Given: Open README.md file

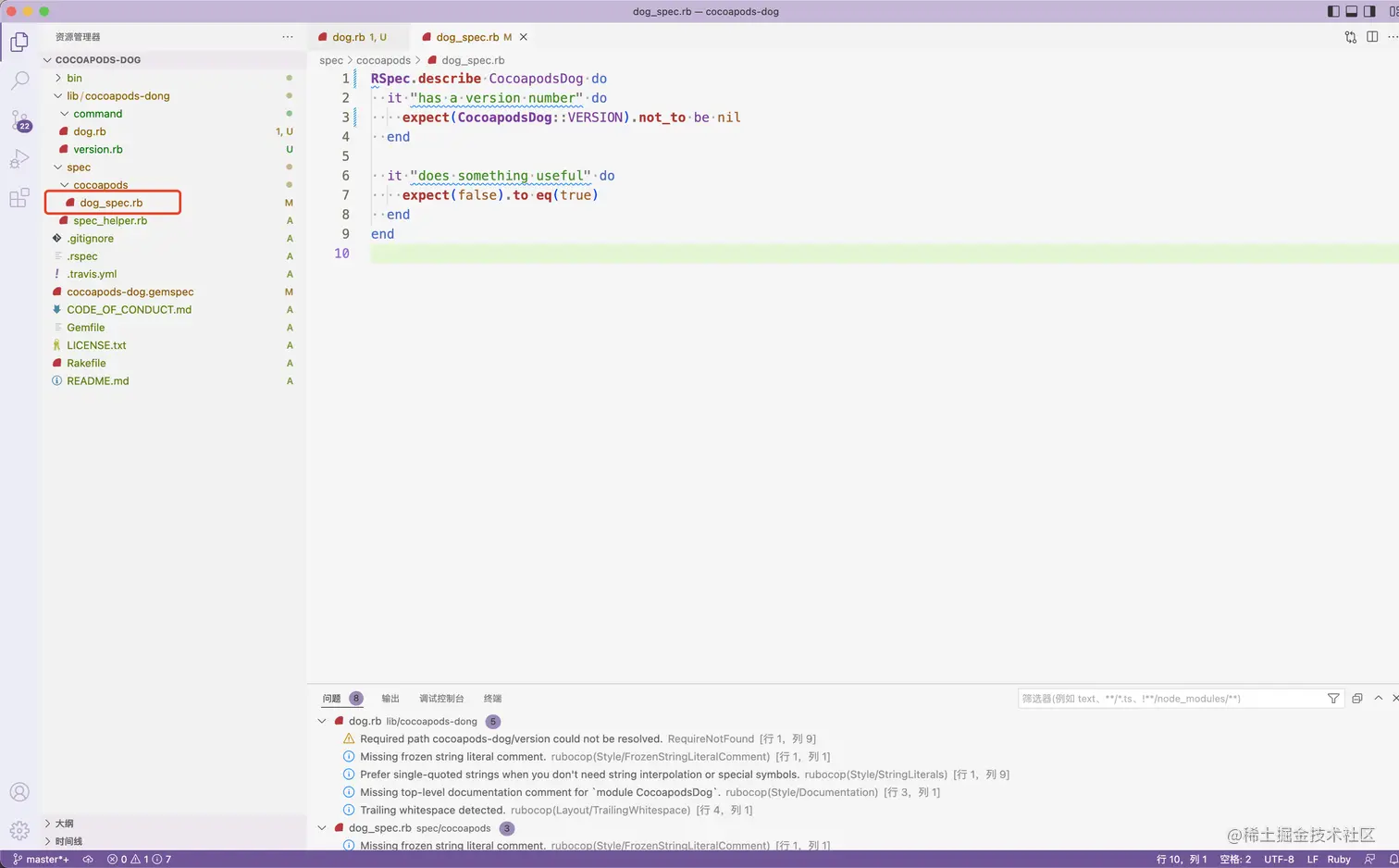Looking at the screenshot, I should pyautogui.click(x=98, y=381).
